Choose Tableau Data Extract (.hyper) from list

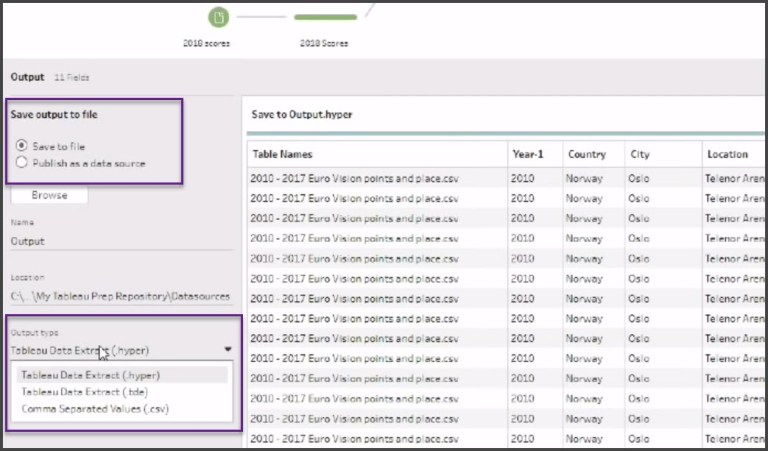point(122,375)
